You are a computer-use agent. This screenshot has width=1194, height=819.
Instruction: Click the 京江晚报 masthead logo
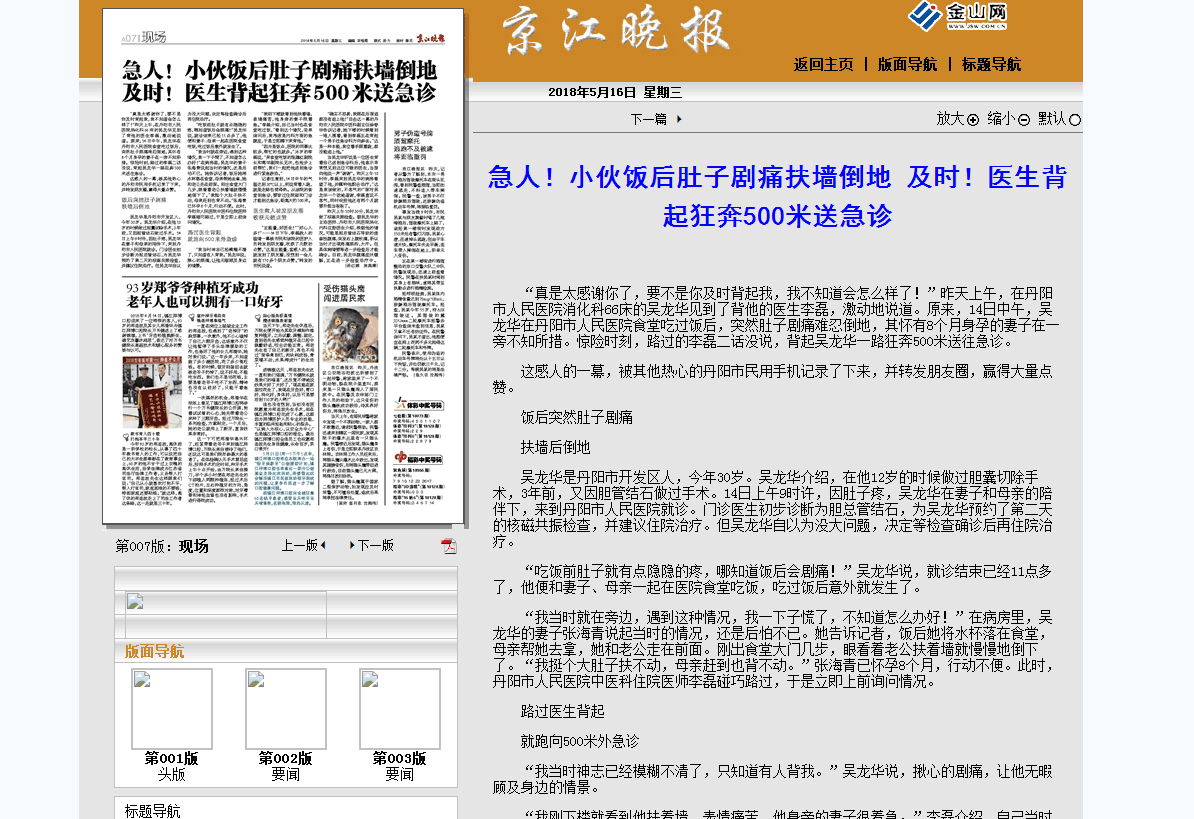coord(617,30)
